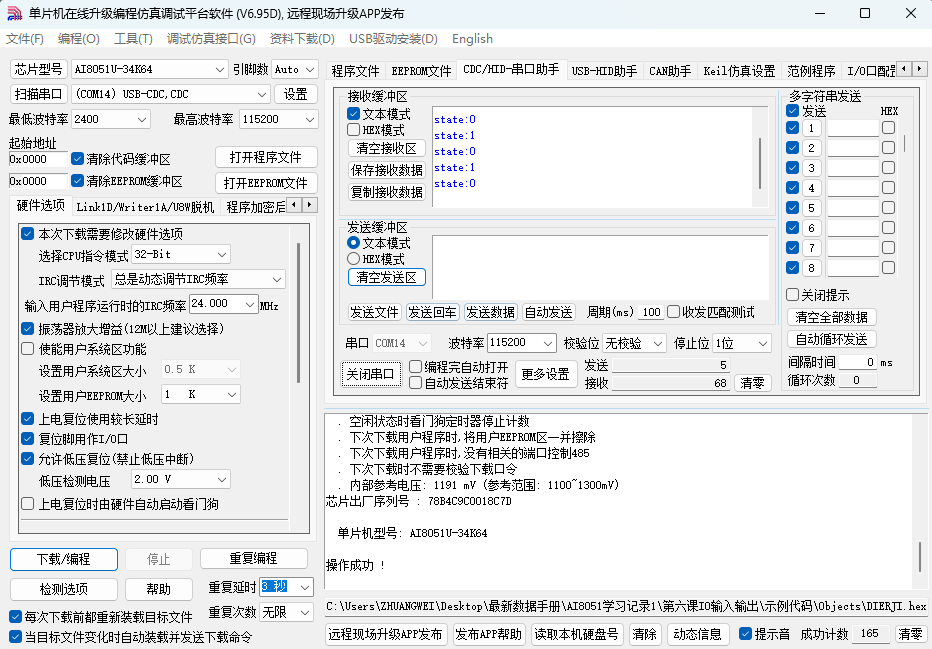Enable 文本模式 checkbox in receive buffer
This screenshot has height=649, width=932.
pos(354,114)
